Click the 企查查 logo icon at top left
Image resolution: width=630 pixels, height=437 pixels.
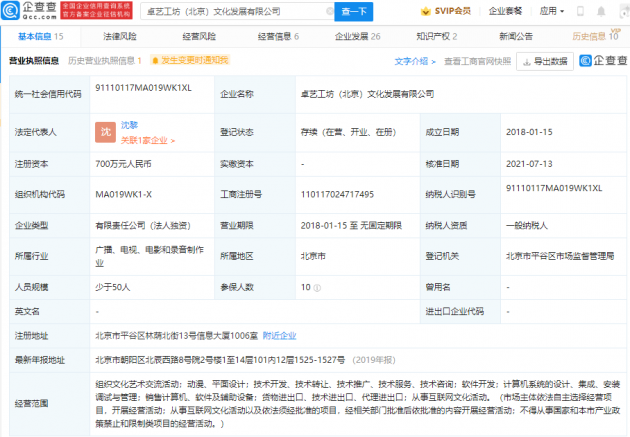[x=10, y=10]
